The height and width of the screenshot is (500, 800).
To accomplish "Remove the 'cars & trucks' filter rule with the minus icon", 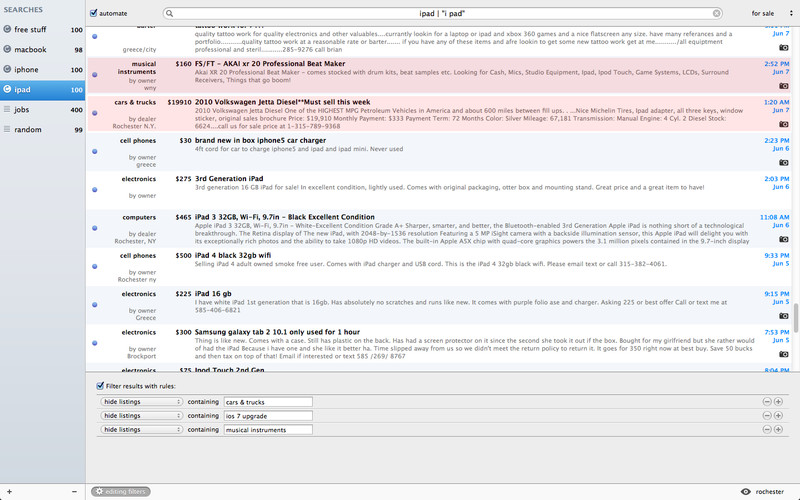I will (x=767, y=402).
